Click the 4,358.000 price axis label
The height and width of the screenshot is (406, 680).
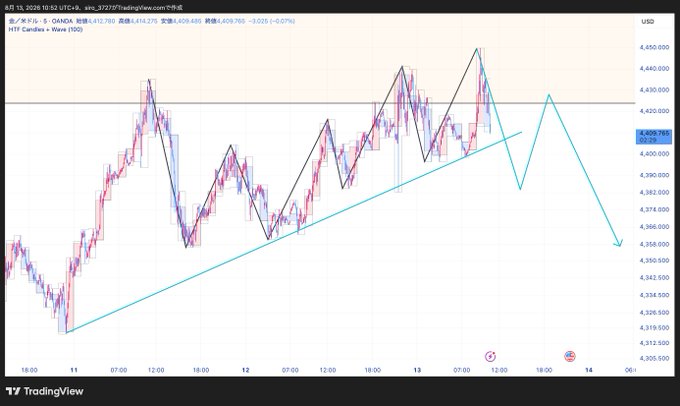point(654,244)
